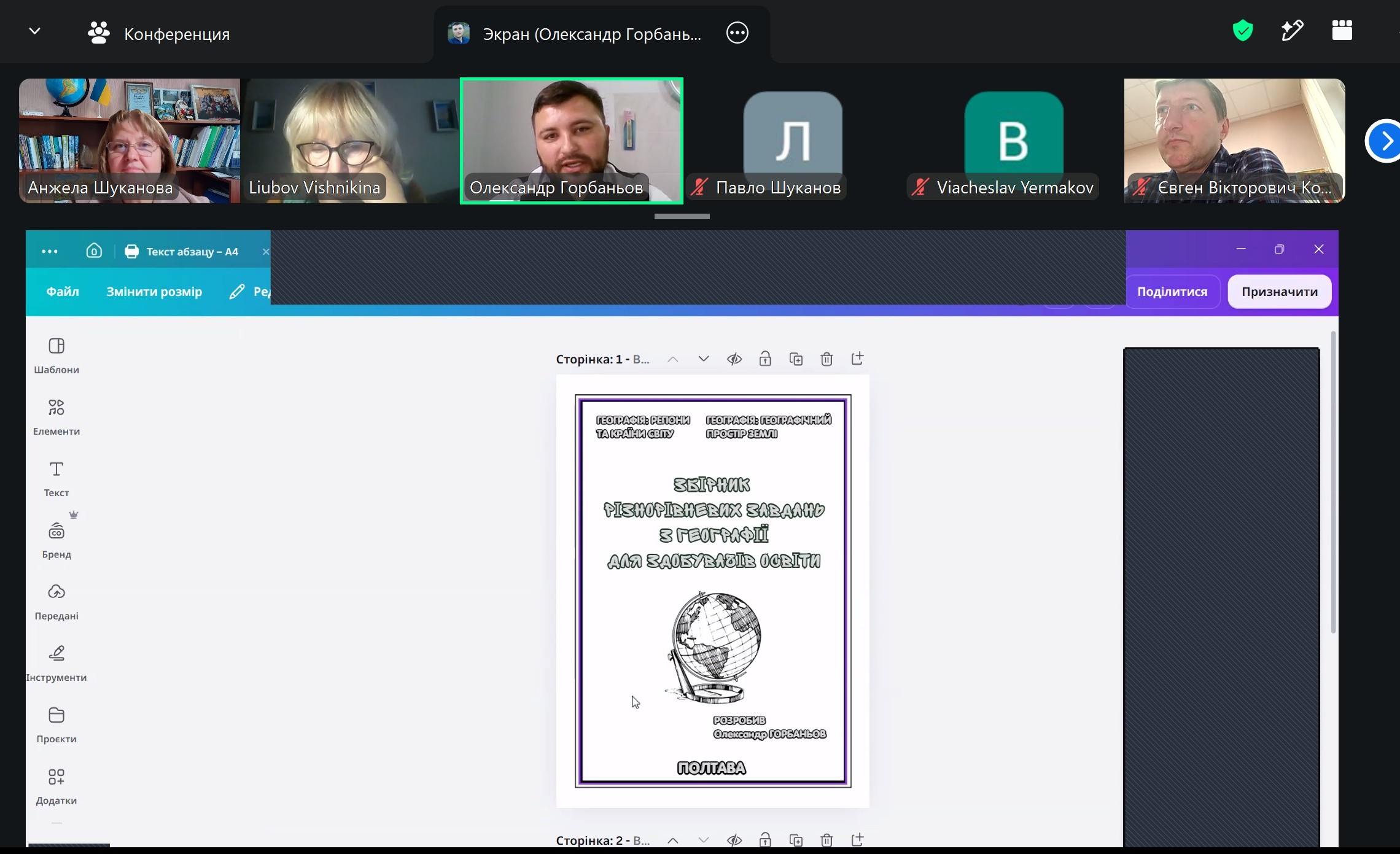Open the Передані uploads panel
Screen dimensions: 1400x854
[56, 602]
